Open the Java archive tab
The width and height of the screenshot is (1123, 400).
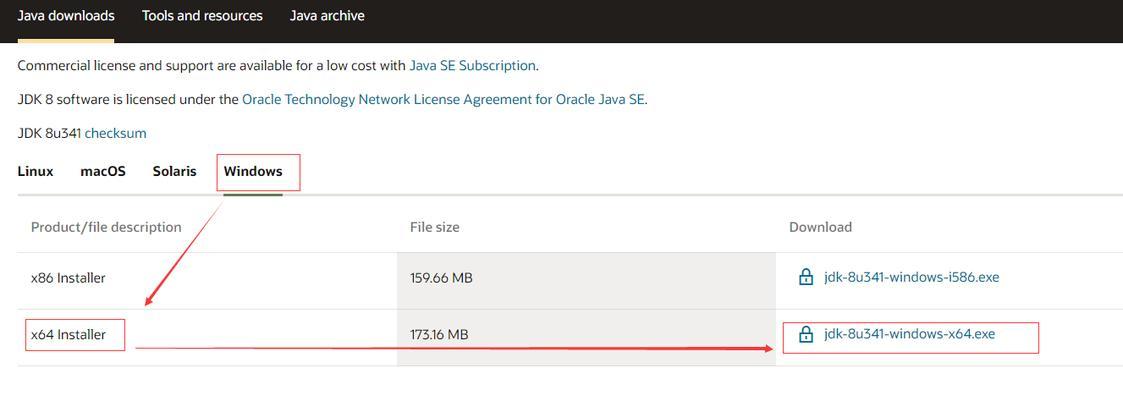pos(327,16)
